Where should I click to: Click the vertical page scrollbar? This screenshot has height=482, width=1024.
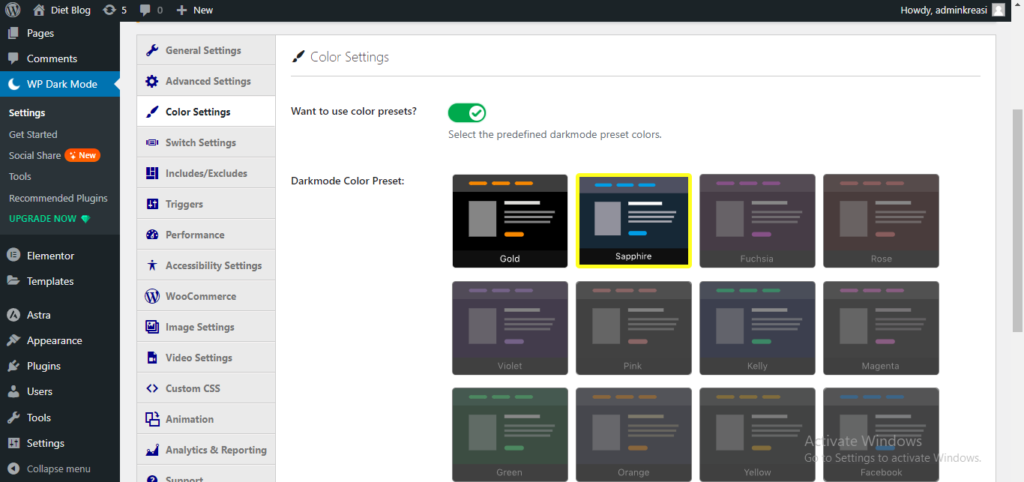pos(1017,200)
